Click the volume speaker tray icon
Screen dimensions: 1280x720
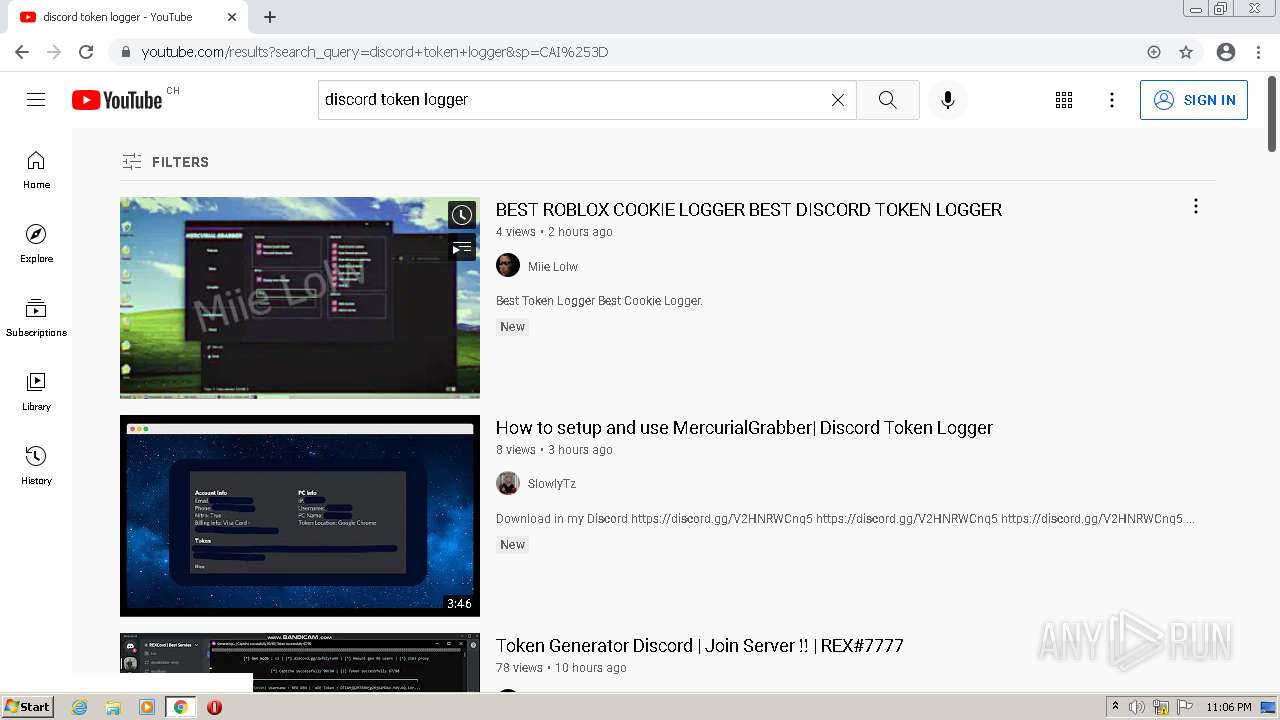[x=1137, y=707]
